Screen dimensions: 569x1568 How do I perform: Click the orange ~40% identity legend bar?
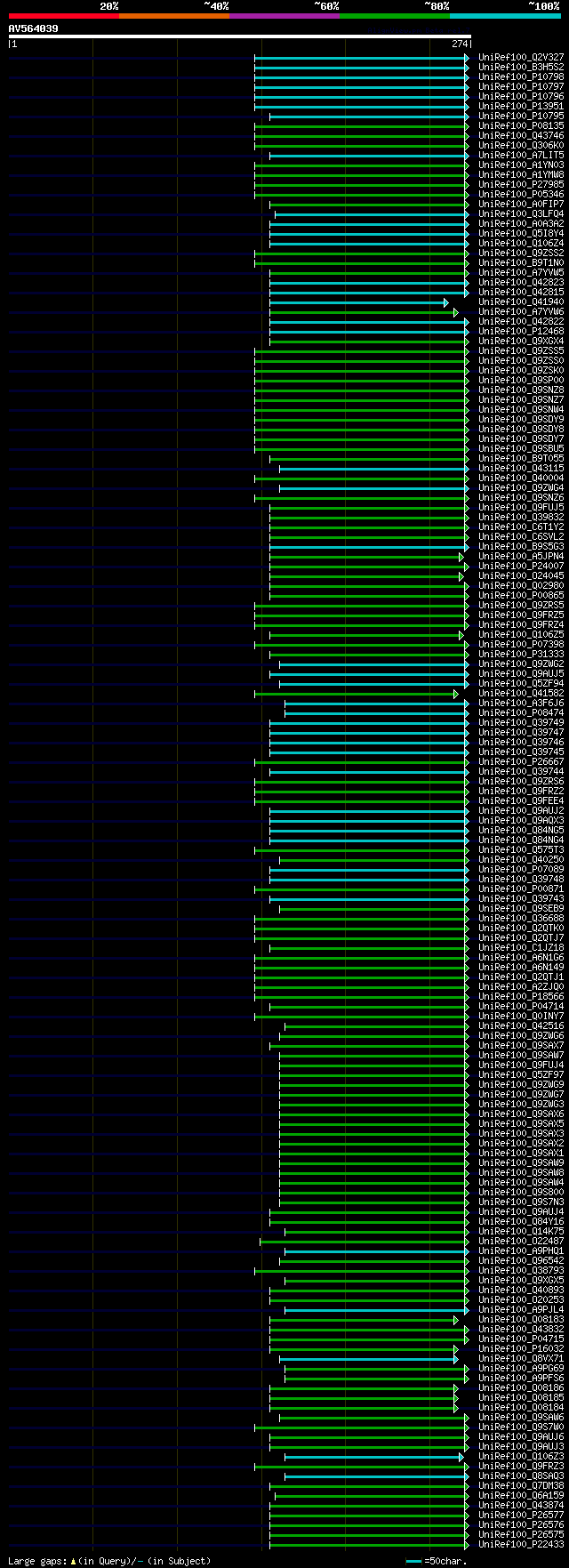tap(173, 16)
